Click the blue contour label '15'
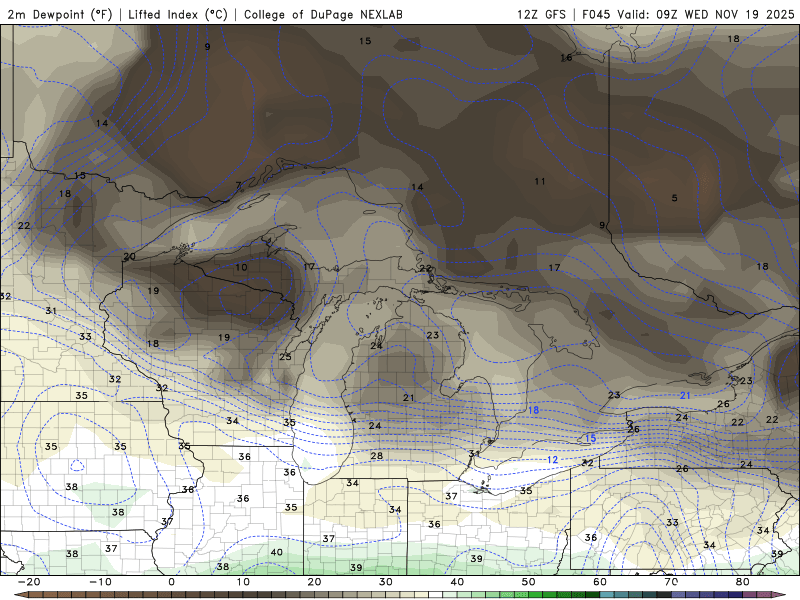This screenshot has height=600, width=800. tap(590, 438)
